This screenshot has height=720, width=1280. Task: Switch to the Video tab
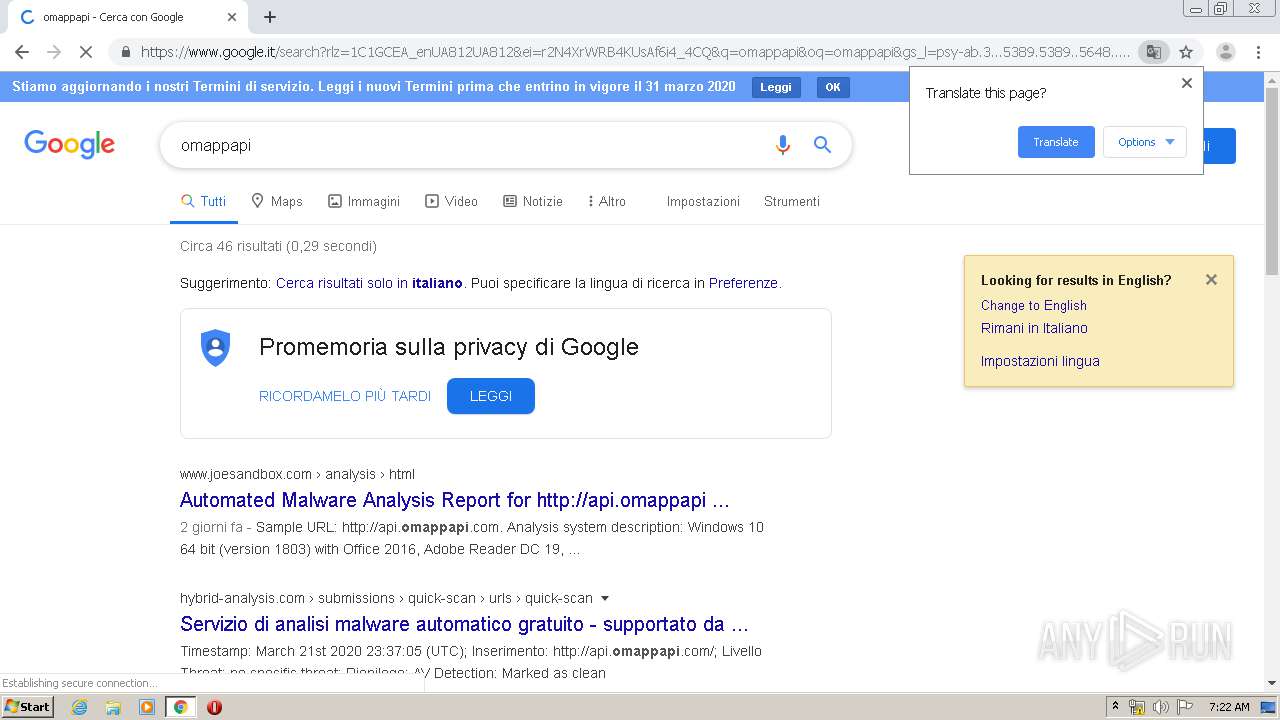pyautogui.click(x=452, y=201)
